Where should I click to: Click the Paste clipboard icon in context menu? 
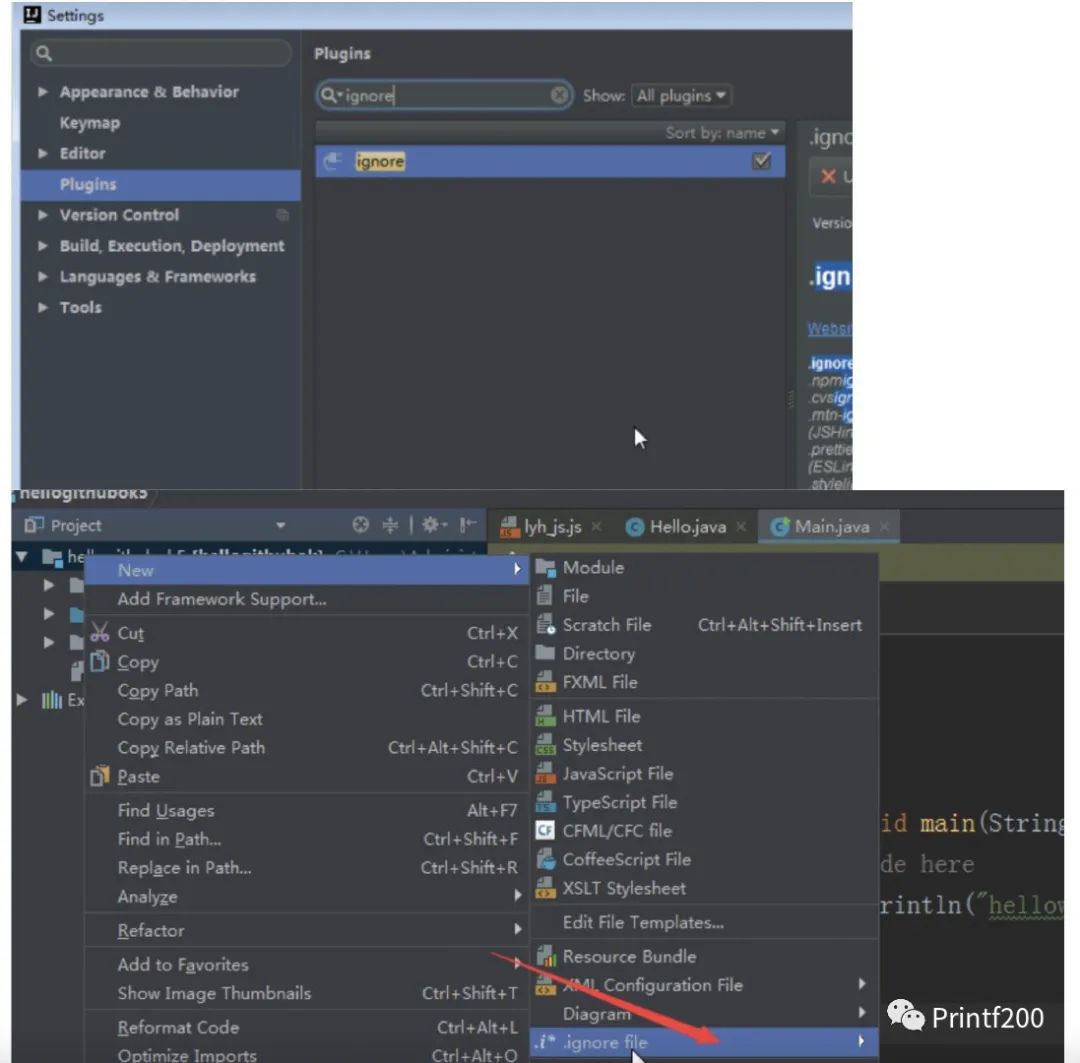tap(100, 776)
